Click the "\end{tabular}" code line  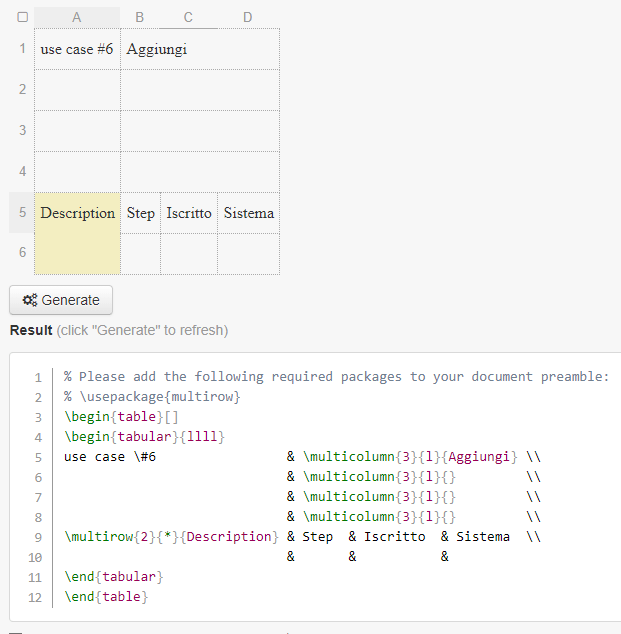pos(114,577)
